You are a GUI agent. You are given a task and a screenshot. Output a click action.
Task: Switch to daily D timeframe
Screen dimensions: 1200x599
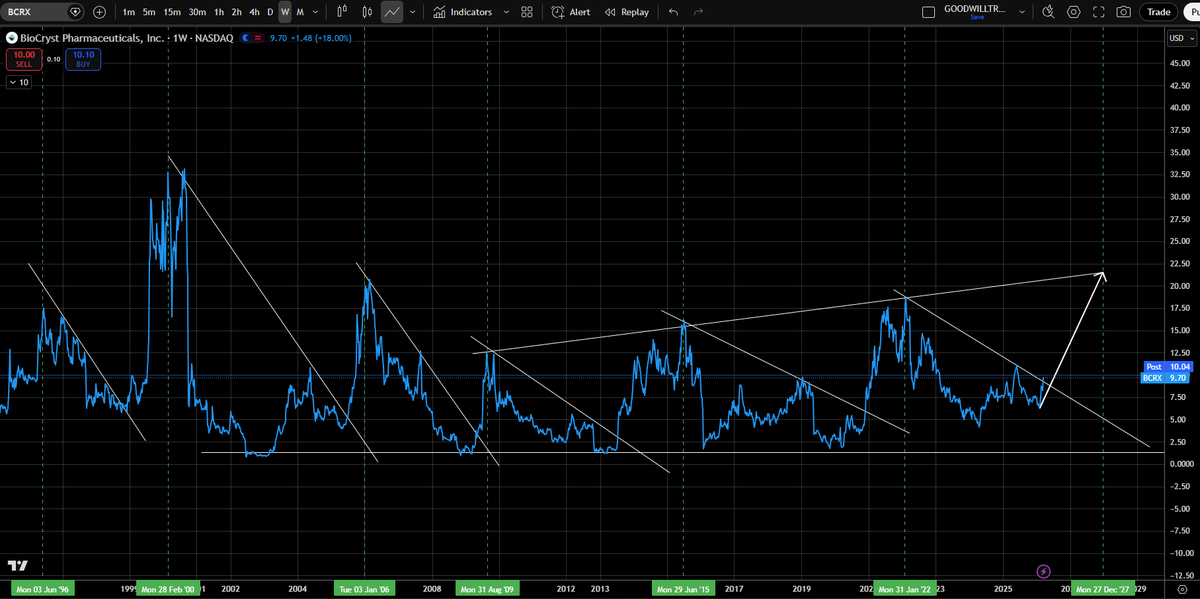click(x=270, y=12)
